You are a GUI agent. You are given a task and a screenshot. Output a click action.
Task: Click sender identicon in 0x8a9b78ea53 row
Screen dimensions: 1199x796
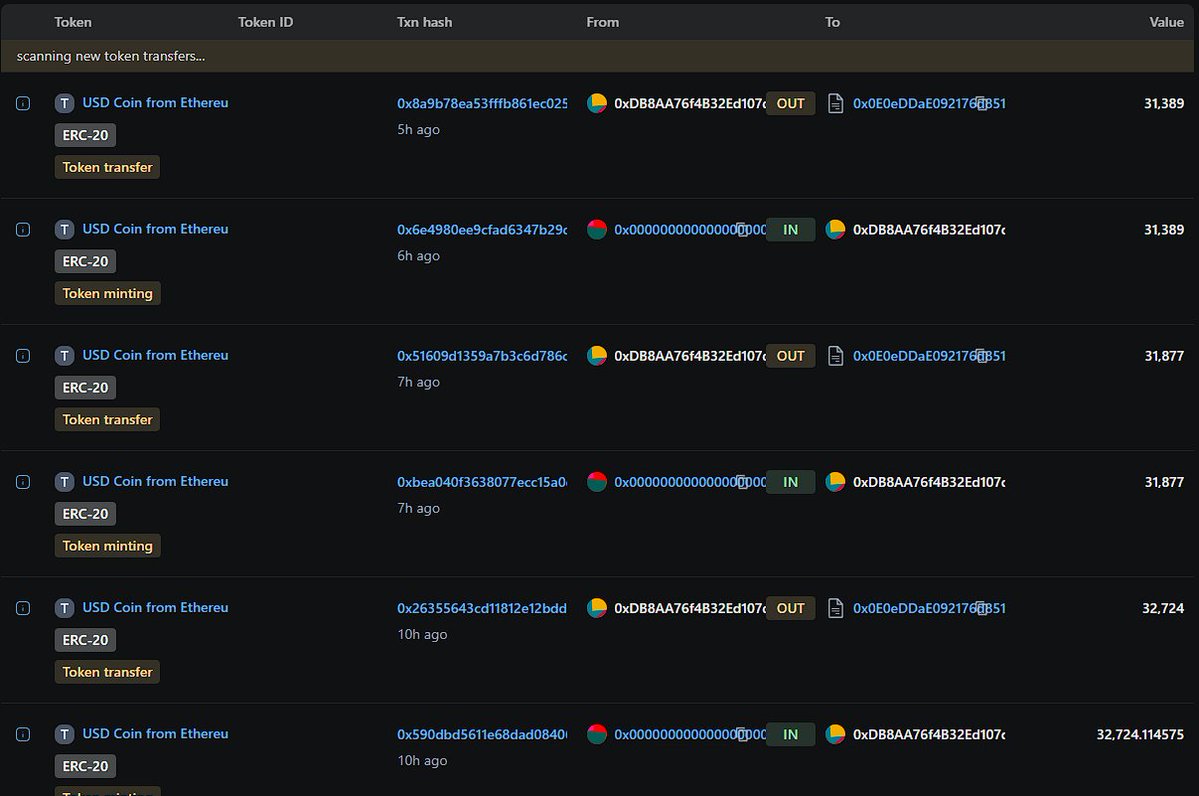coord(597,103)
